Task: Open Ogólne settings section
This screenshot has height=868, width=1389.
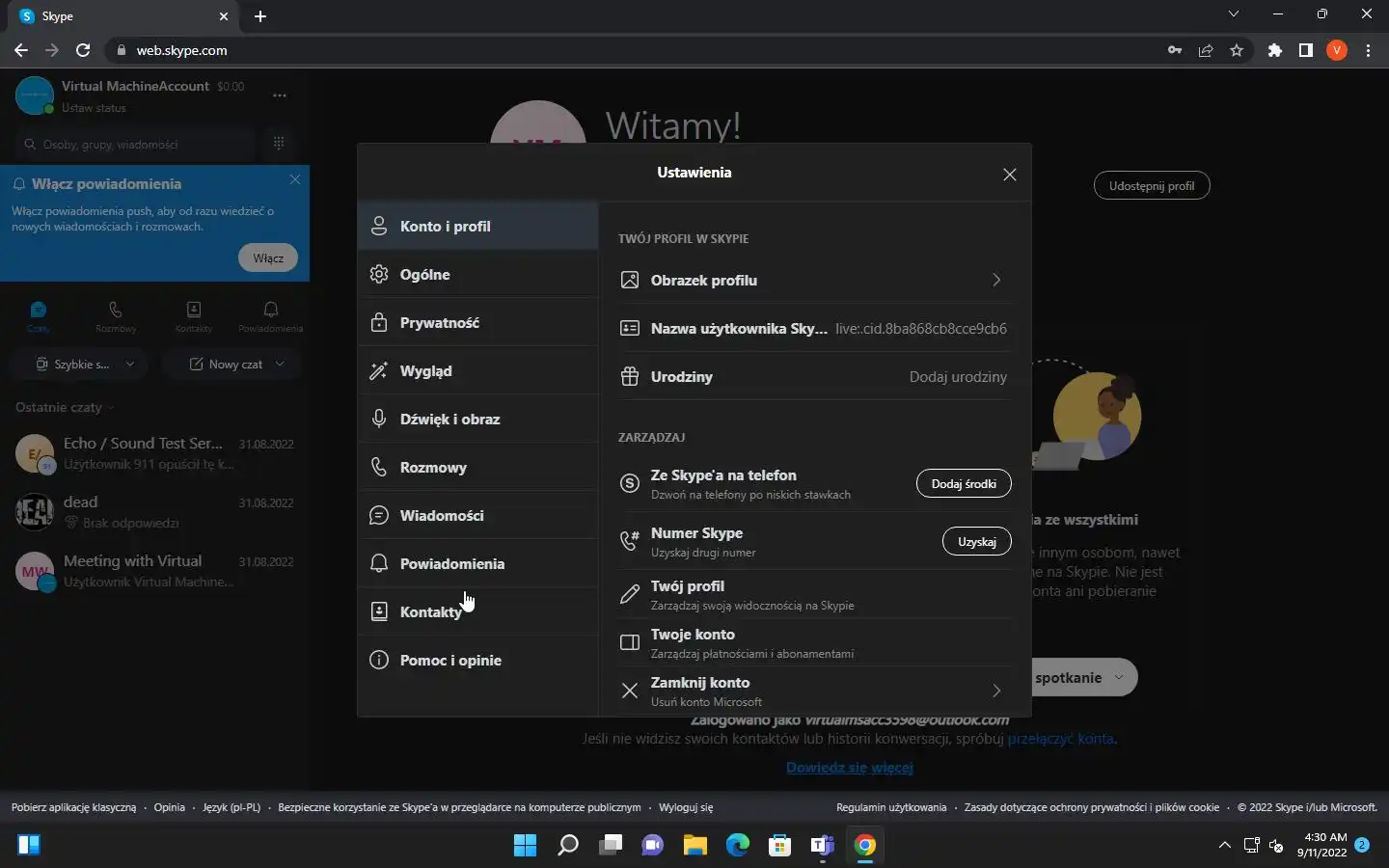Action: 478,274
